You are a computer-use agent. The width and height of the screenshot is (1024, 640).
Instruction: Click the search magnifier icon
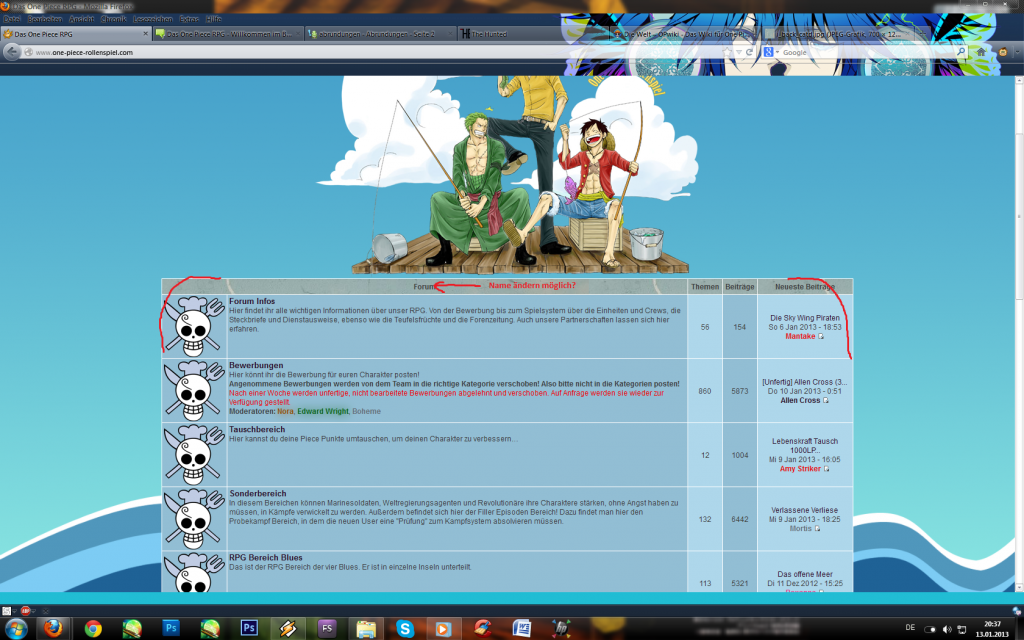pos(961,52)
